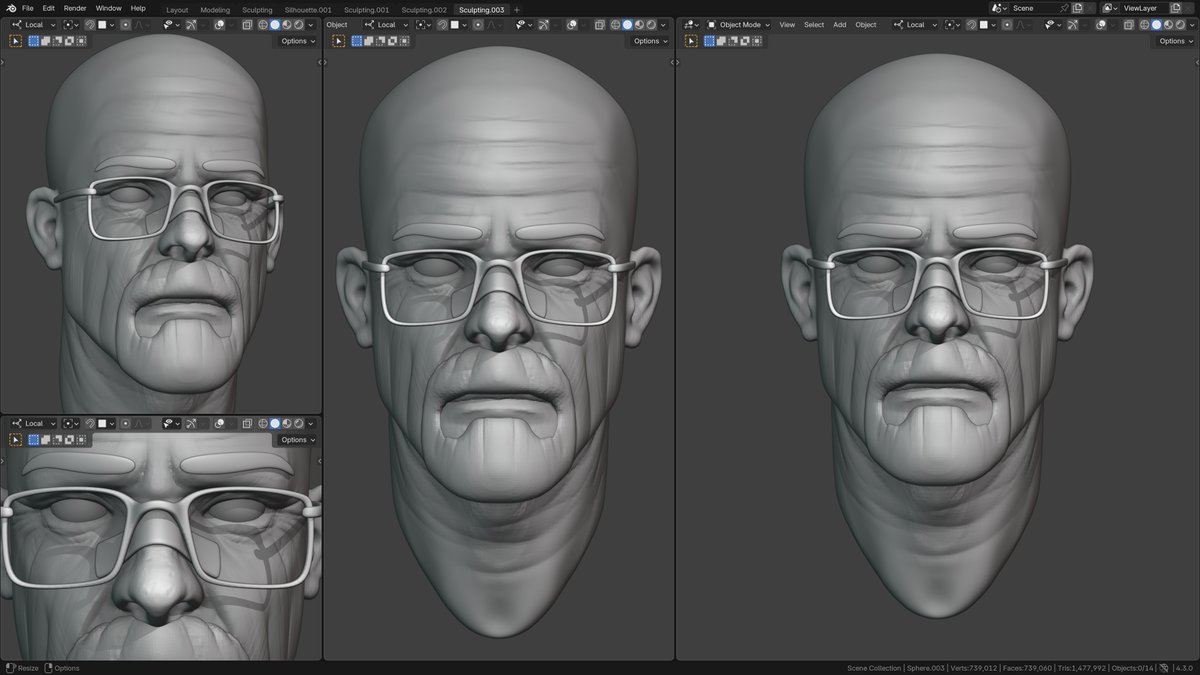Toggle snapping magnet in right viewport

coord(972,25)
